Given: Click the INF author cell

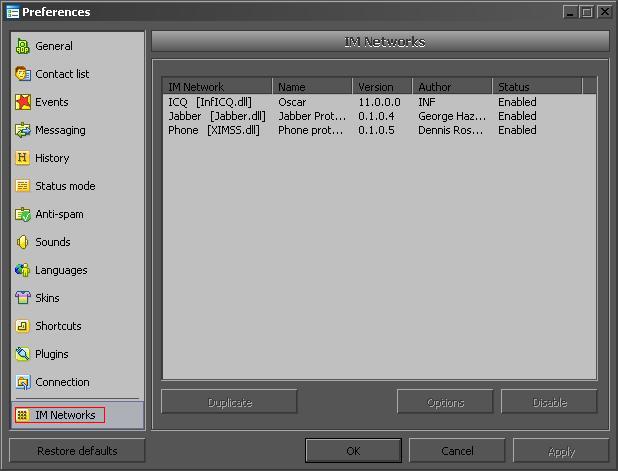Looking at the screenshot, I should [427, 102].
